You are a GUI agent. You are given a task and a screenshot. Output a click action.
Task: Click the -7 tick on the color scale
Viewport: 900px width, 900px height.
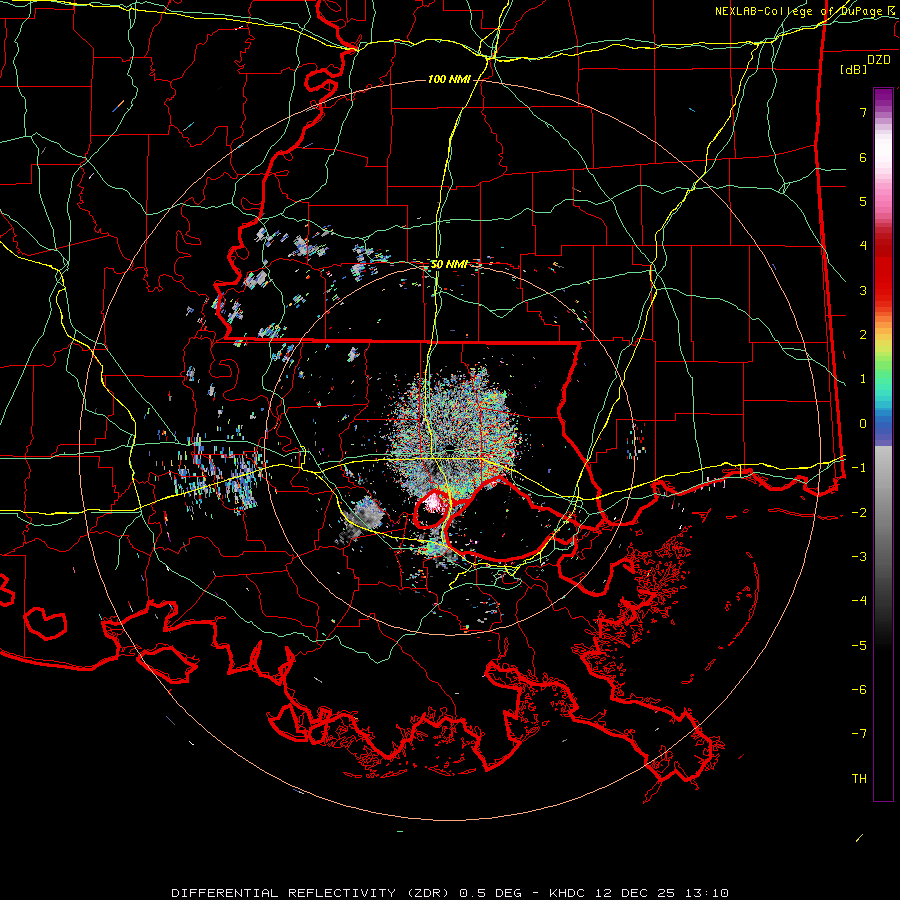click(859, 734)
